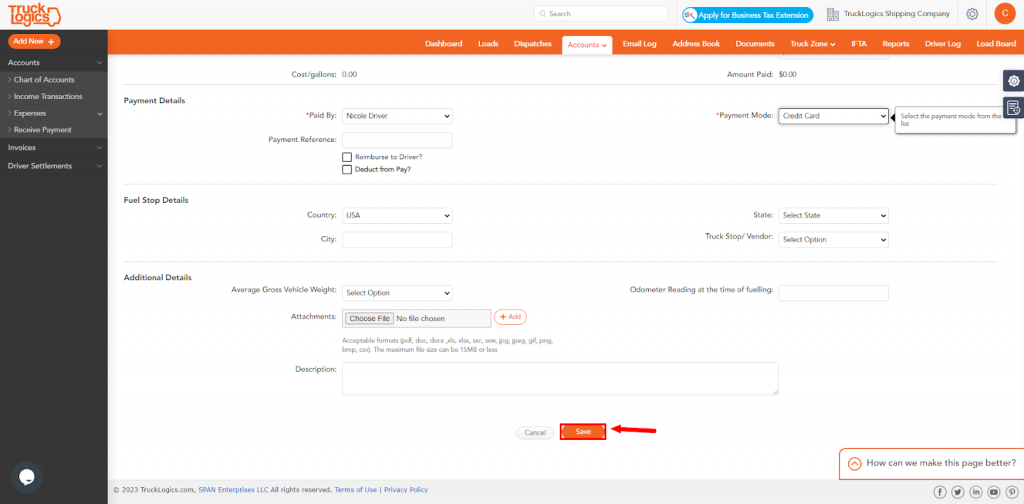The height and width of the screenshot is (504, 1024).
Task: Open the settings gear icon
Action: [x=972, y=14]
